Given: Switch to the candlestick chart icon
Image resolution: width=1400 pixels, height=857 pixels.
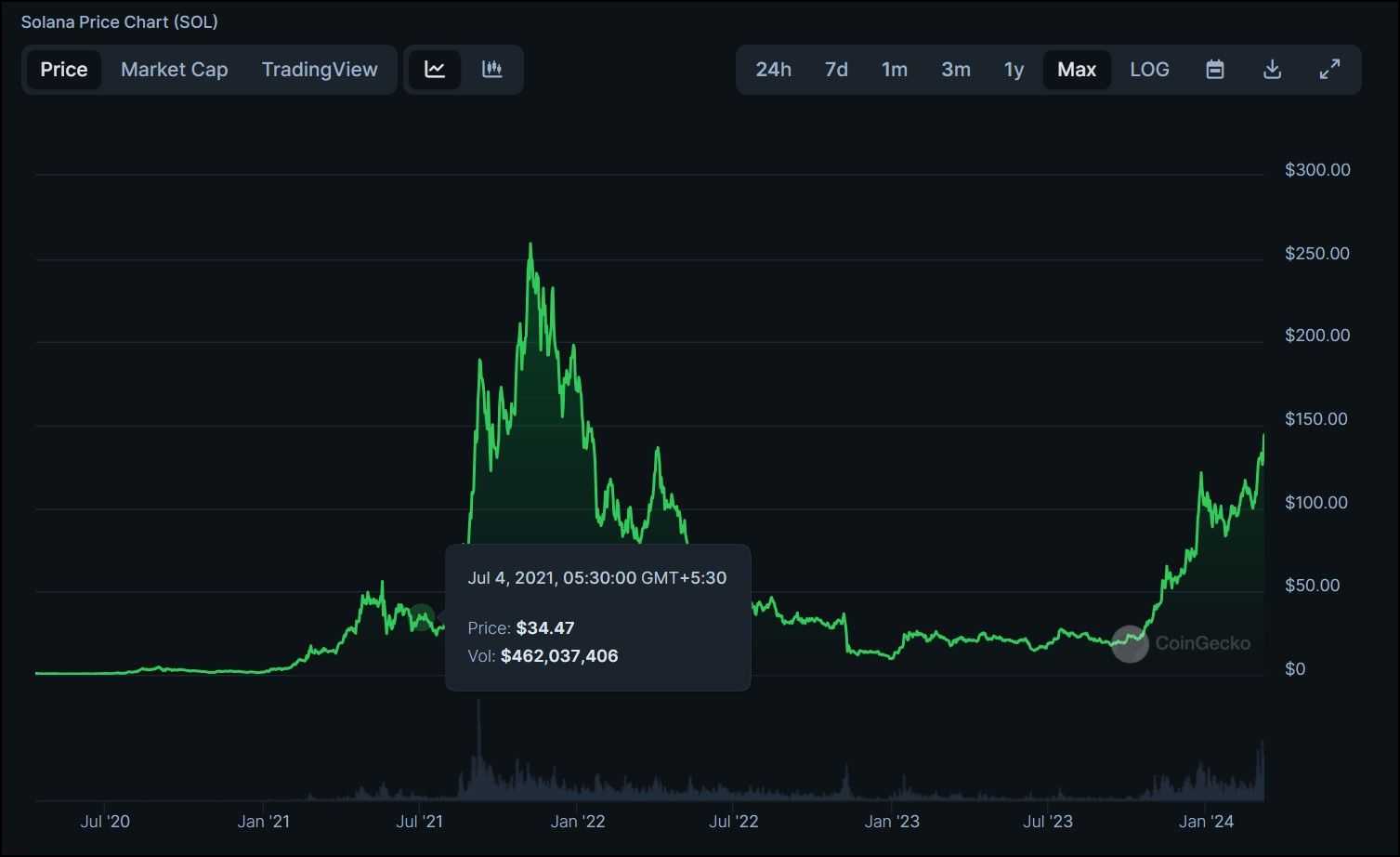Looking at the screenshot, I should (491, 69).
